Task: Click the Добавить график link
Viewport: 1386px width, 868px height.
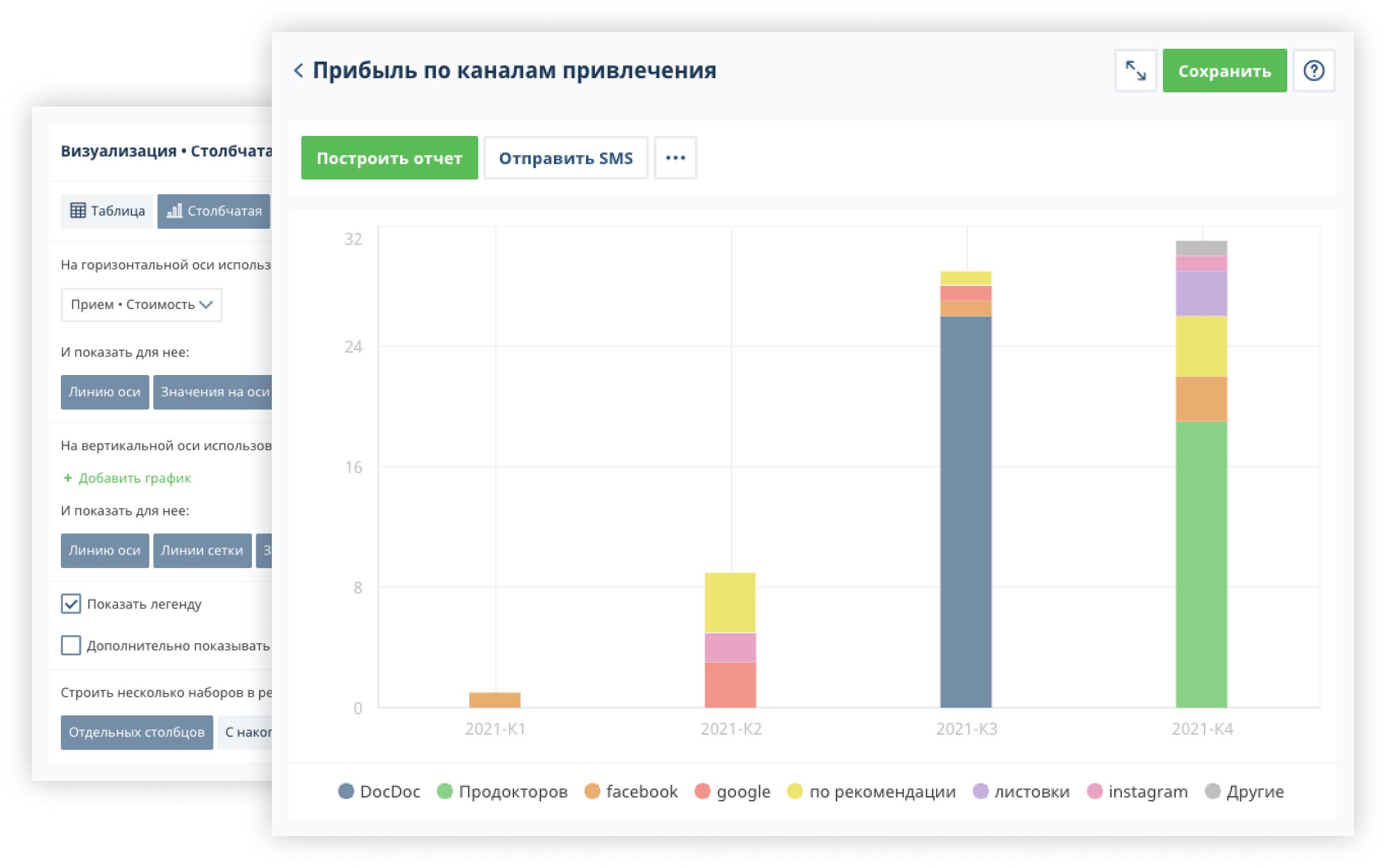Action: pos(126,478)
